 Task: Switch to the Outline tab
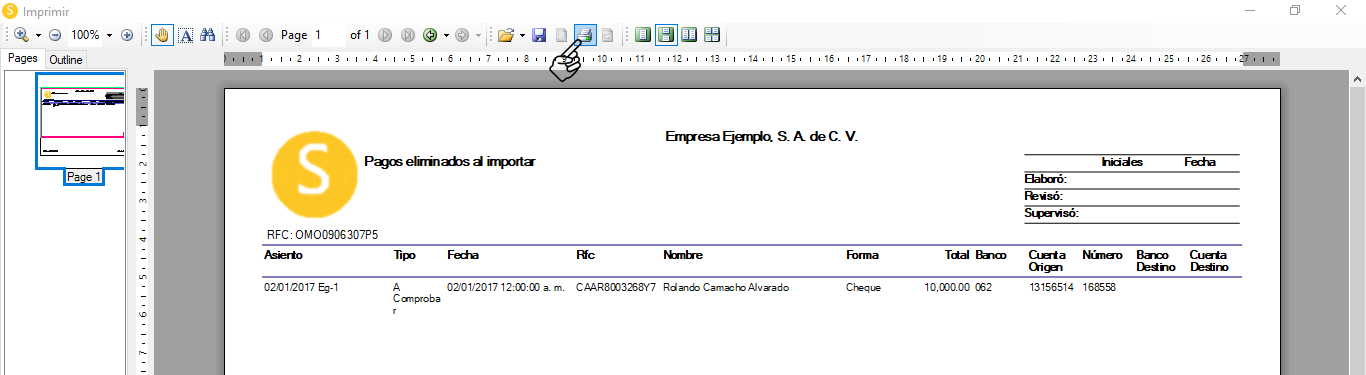pyautogui.click(x=67, y=60)
